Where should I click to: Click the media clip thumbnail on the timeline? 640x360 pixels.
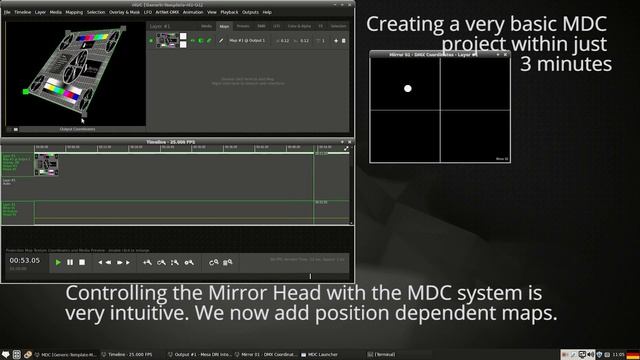[x=47, y=164]
